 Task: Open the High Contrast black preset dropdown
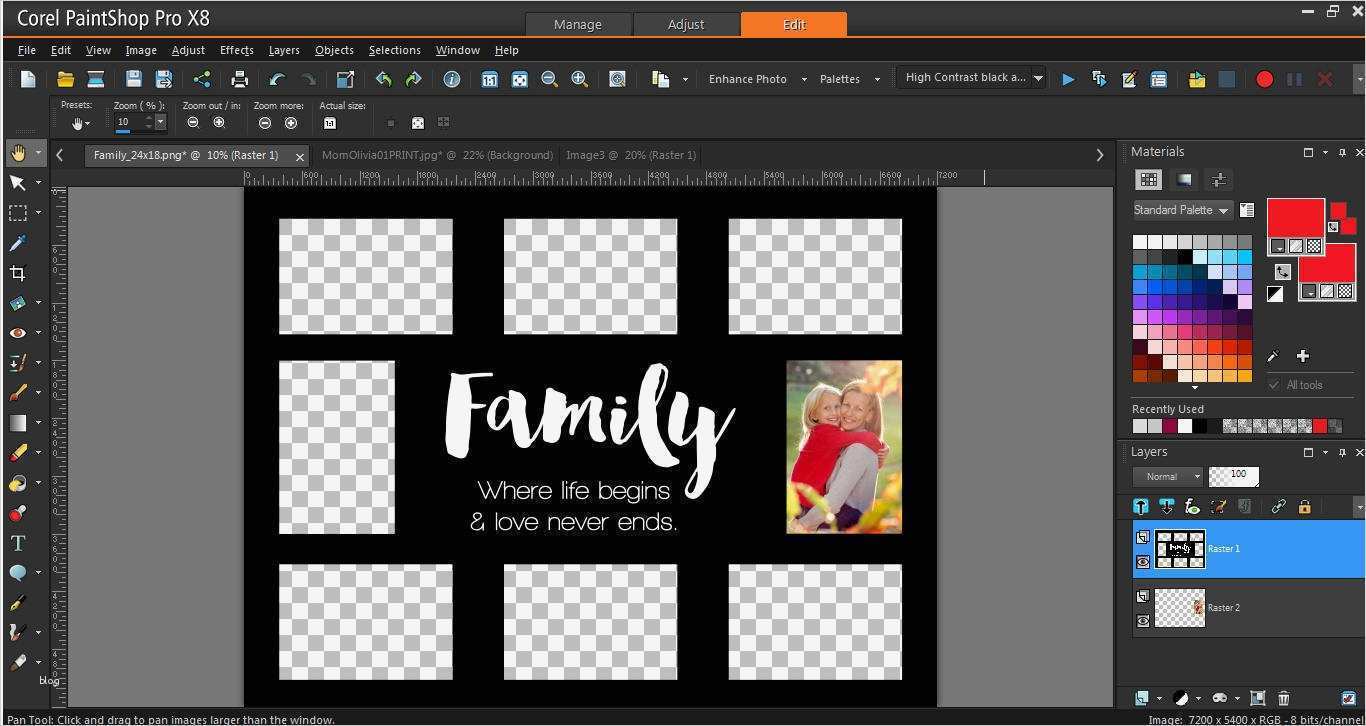click(1038, 77)
